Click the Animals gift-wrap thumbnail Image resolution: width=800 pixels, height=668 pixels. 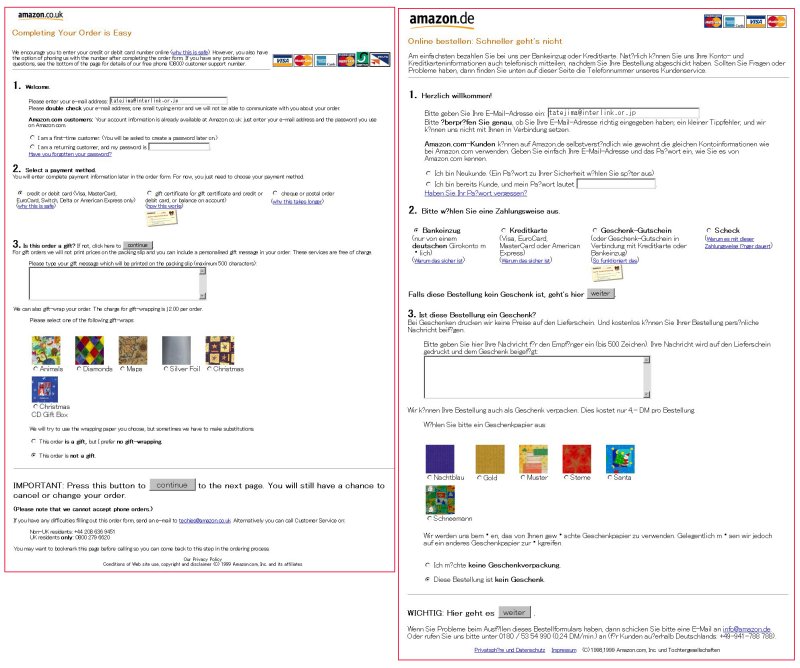click(x=46, y=350)
